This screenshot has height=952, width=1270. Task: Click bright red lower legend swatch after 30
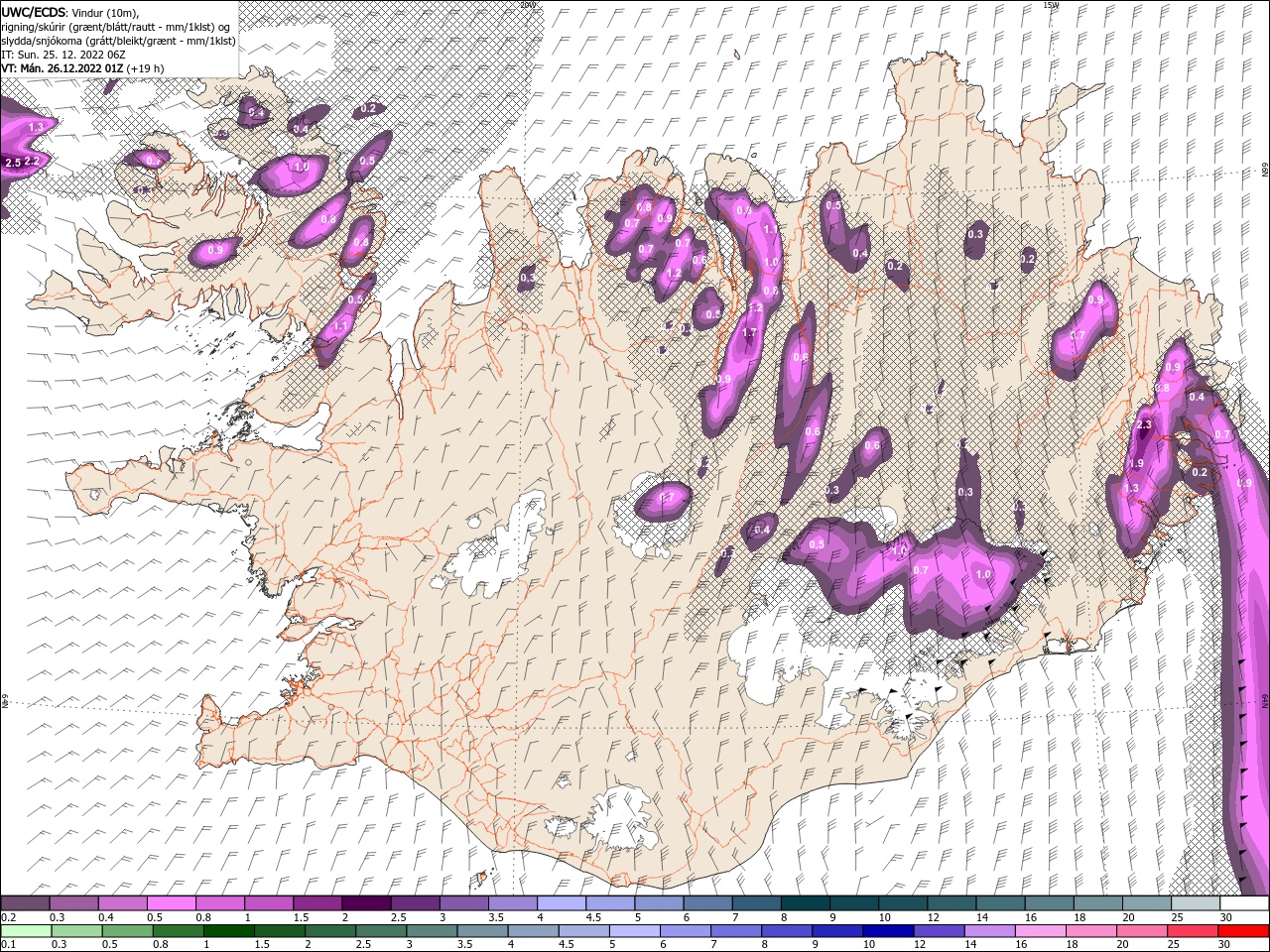pyautogui.click(x=1244, y=931)
